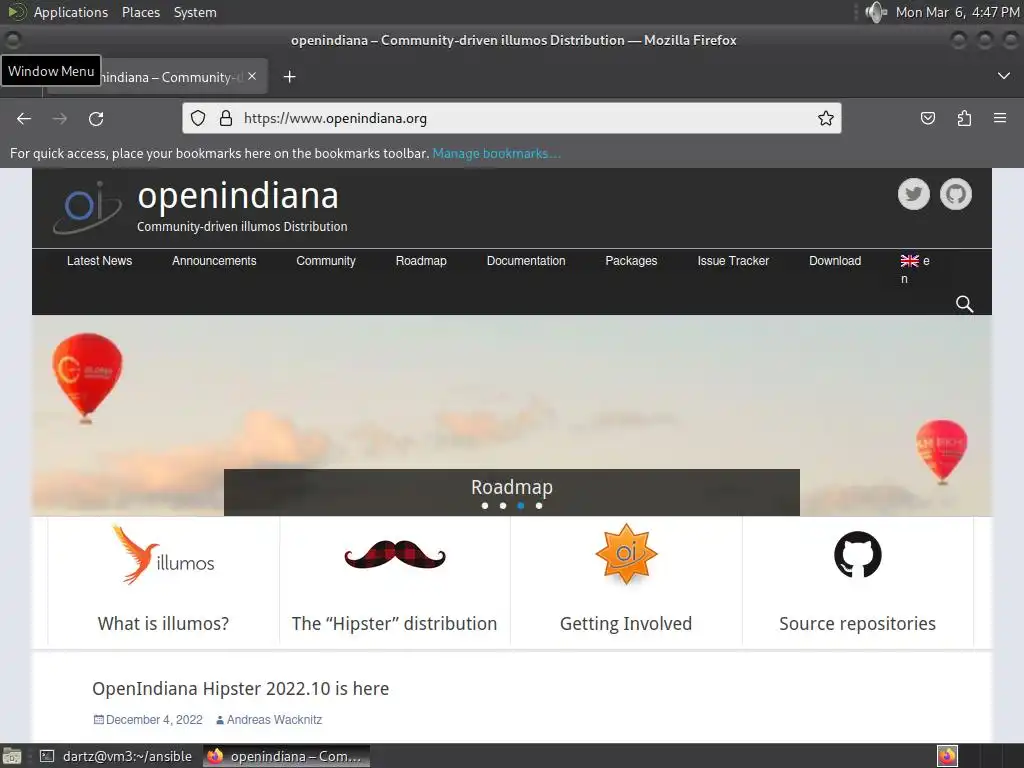Open the Roadmap navigation item
Image resolution: width=1024 pixels, height=768 pixels.
[x=421, y=261]
